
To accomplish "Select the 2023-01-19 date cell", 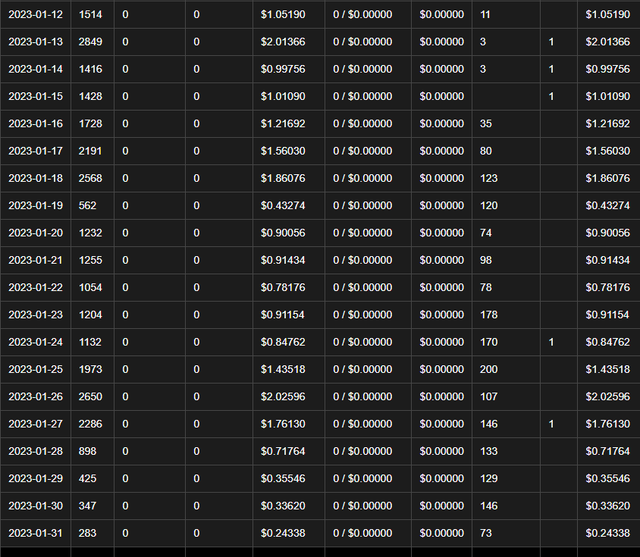I will point(35,206).
